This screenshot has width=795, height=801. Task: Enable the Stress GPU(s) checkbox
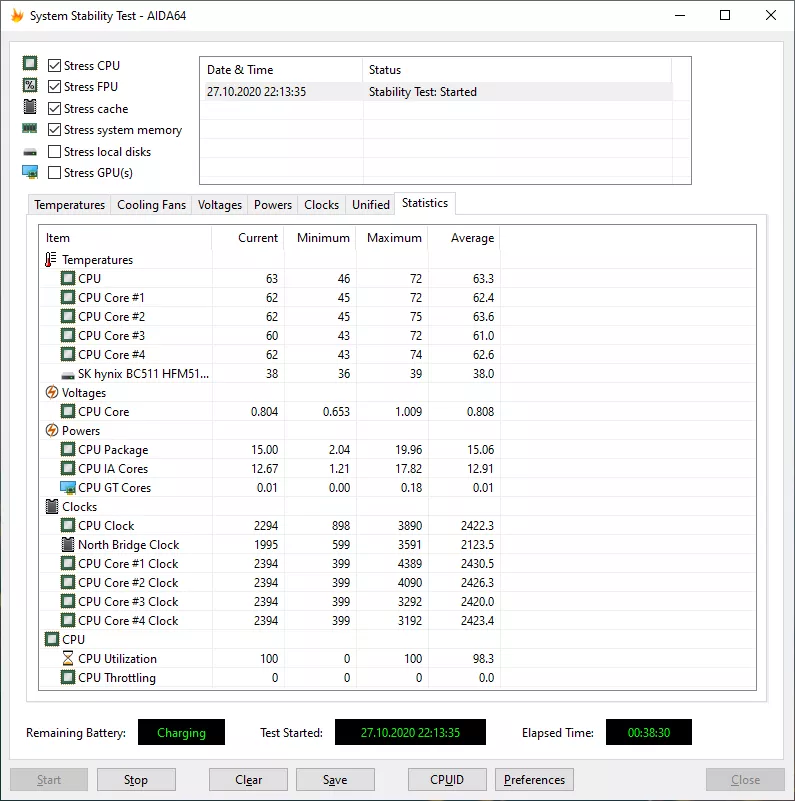[x=54, y=173]
